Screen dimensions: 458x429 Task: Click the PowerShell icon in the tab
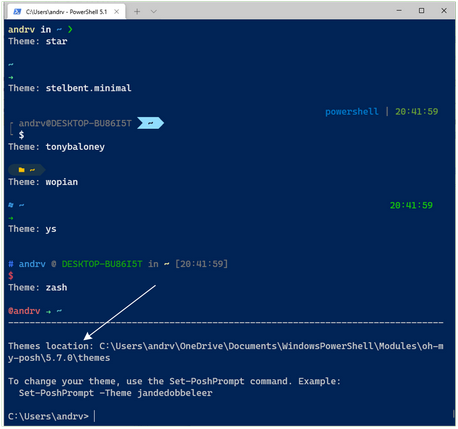17,12
